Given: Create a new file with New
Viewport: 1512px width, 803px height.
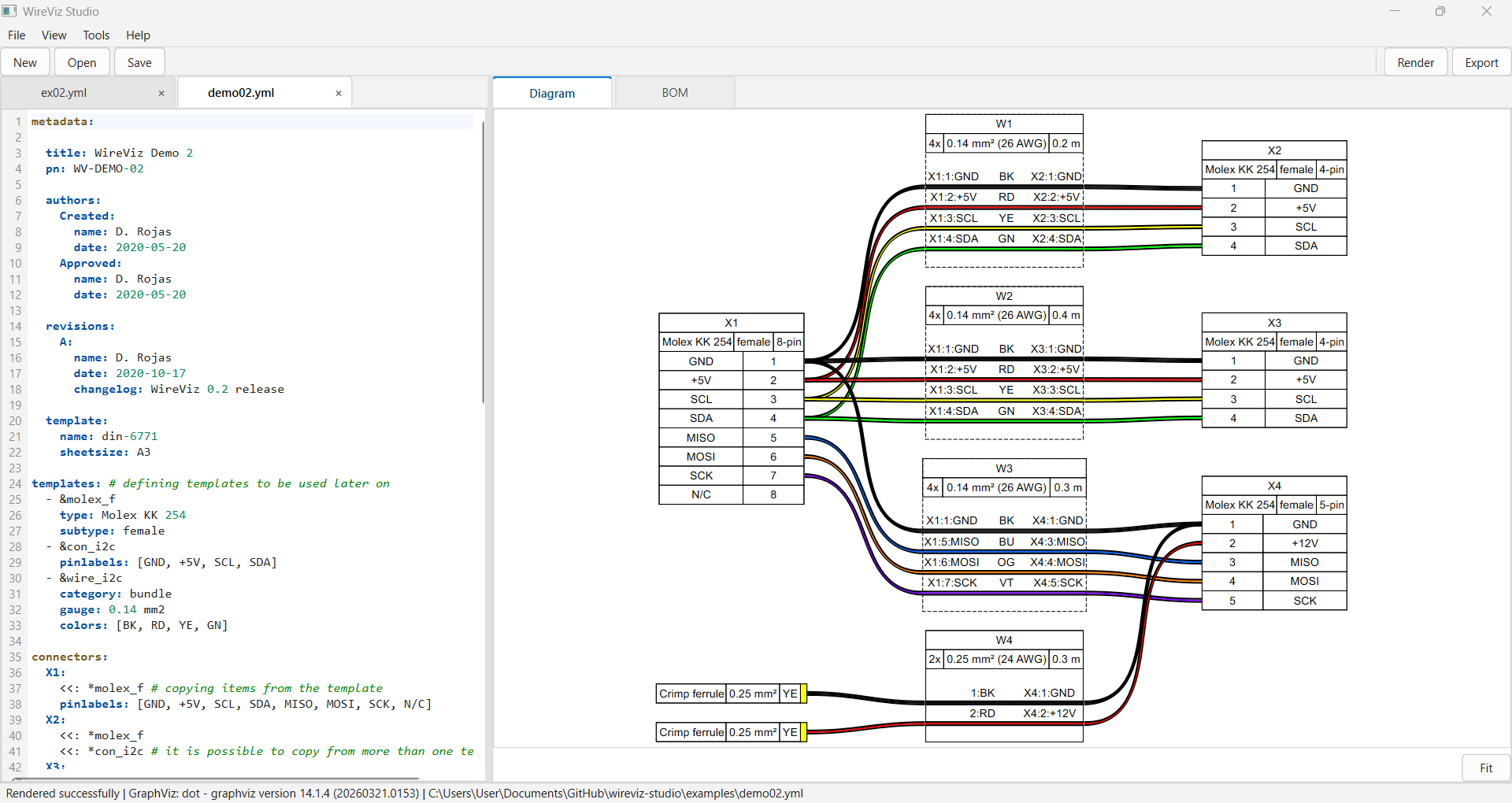Looking at the screenshot, I should click(x=25, y=61).
